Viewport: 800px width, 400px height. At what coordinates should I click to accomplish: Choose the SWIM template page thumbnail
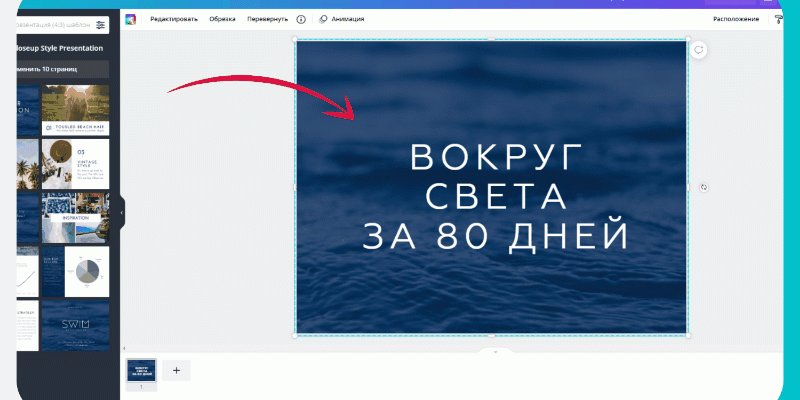click(75, 325)
